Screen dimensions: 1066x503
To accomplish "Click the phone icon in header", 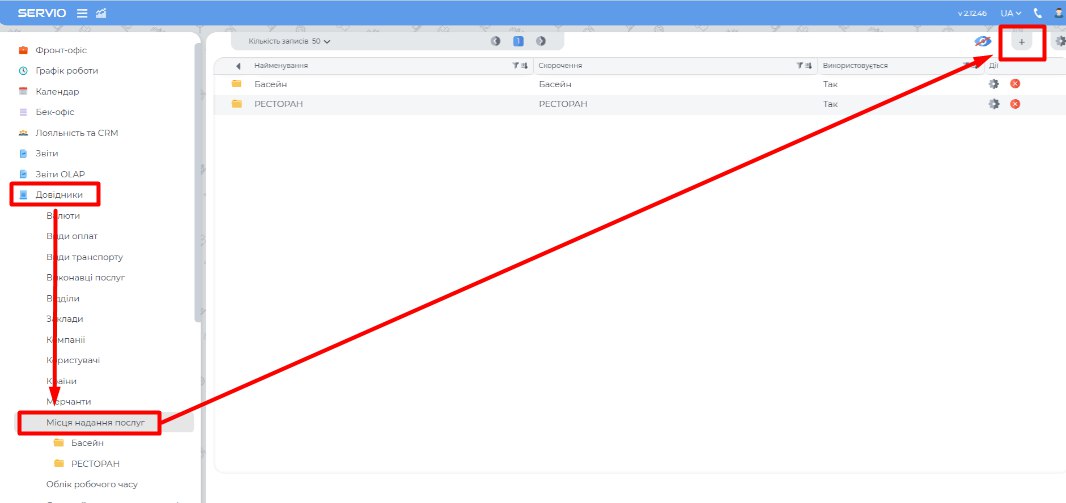I will tap(1037, 13).
